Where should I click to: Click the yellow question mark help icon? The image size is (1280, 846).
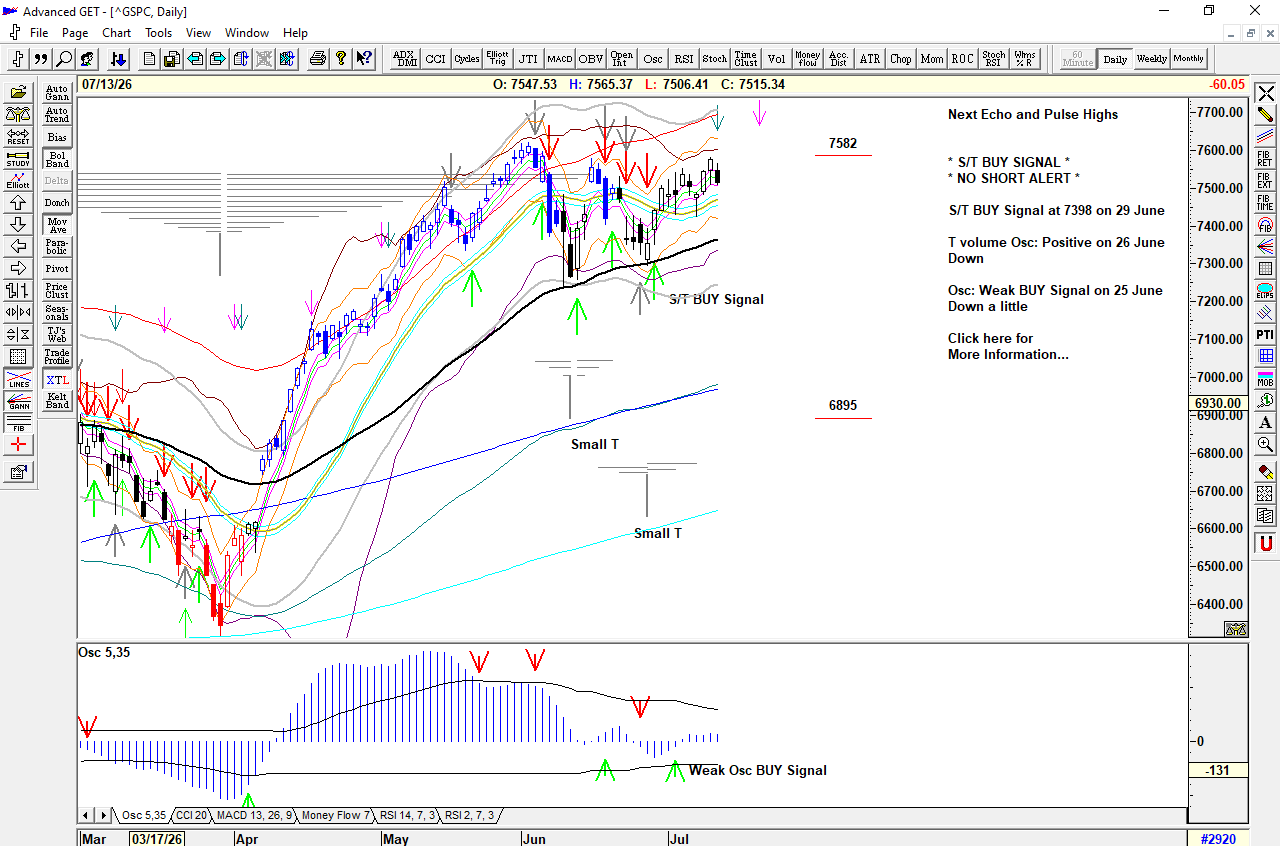click(x=341, y=59)
